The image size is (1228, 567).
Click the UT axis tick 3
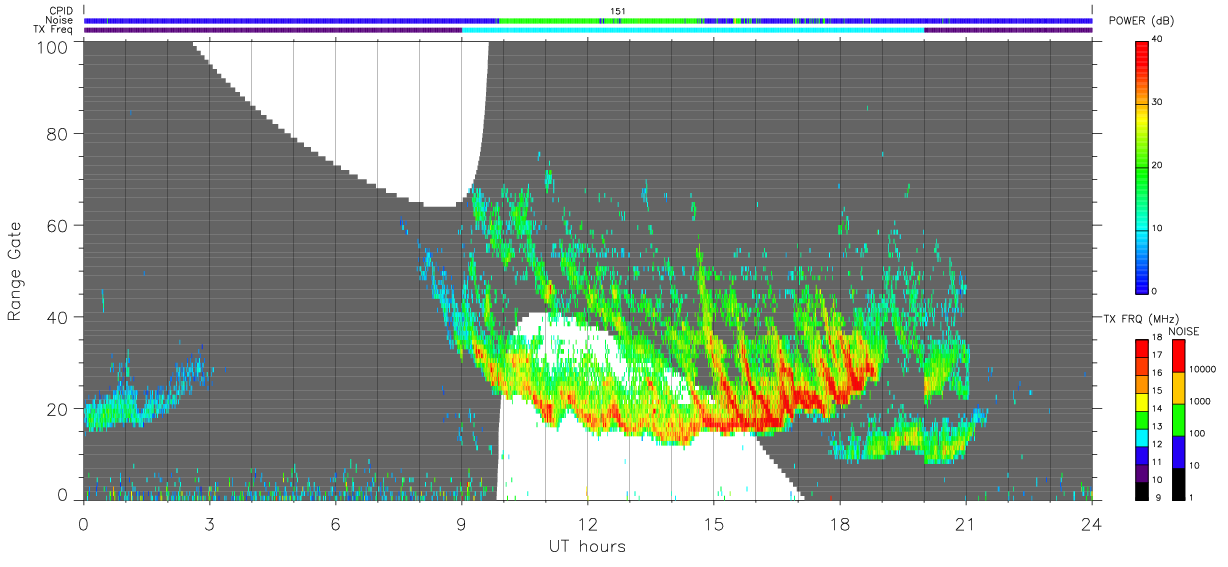209,523
